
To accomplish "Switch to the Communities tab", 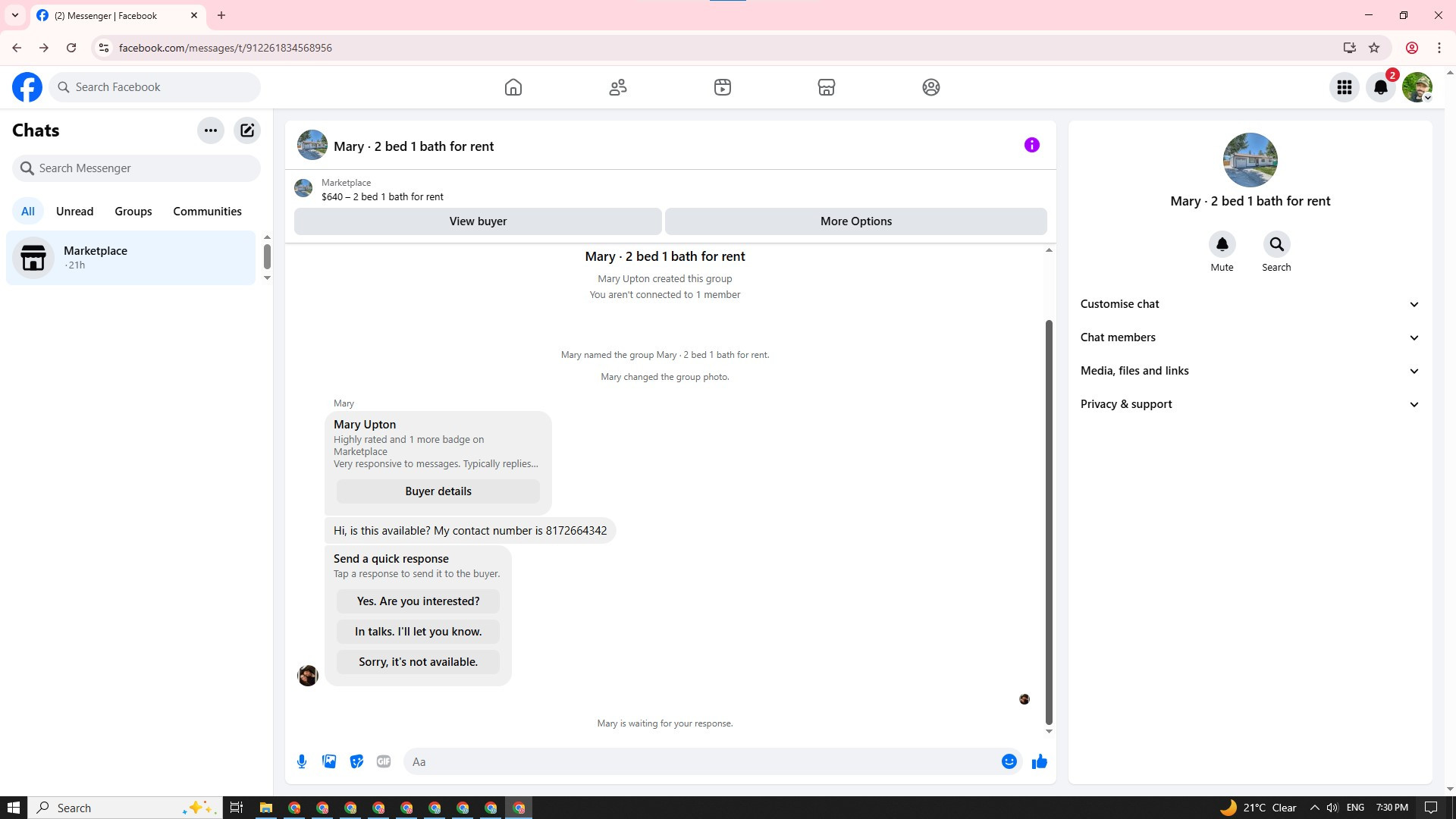I will pyautogui.click(x=207, y=212).
